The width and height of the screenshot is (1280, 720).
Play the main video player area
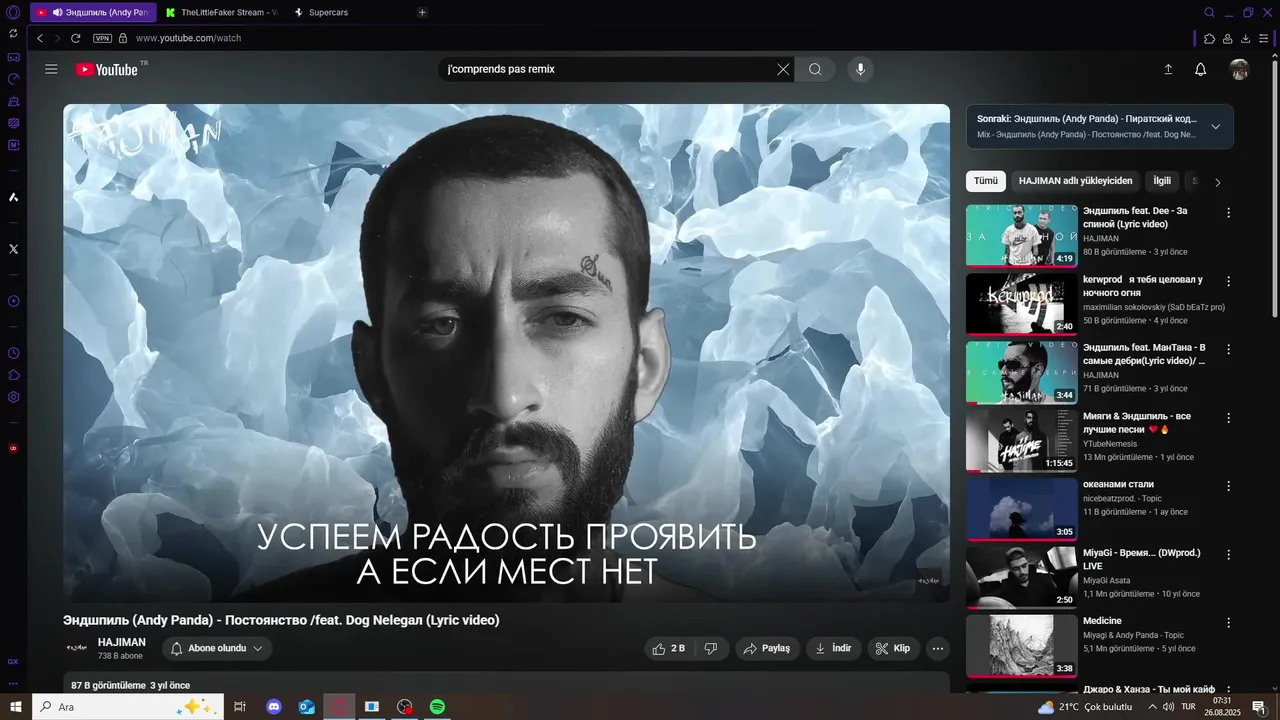tap(506, 353)
